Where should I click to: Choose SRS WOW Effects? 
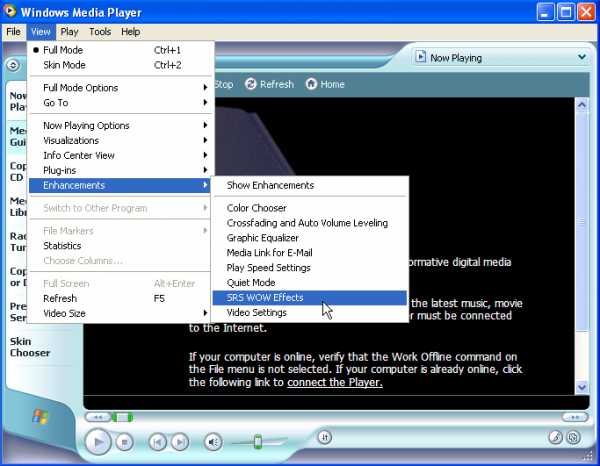[310, 298]
